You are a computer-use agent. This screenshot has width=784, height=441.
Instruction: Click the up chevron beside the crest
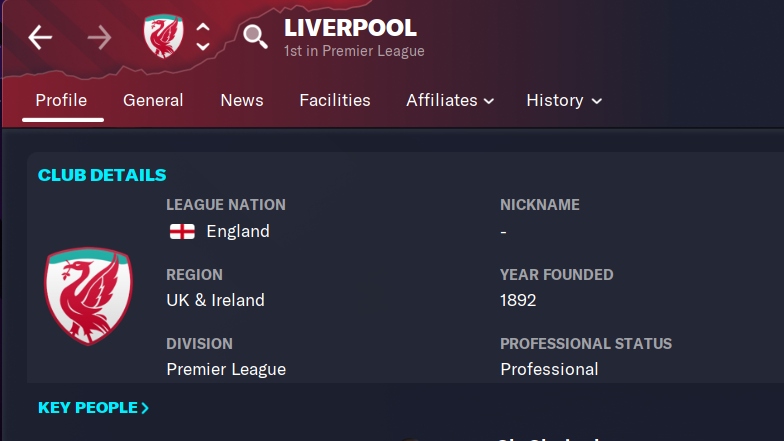(202, 27)
